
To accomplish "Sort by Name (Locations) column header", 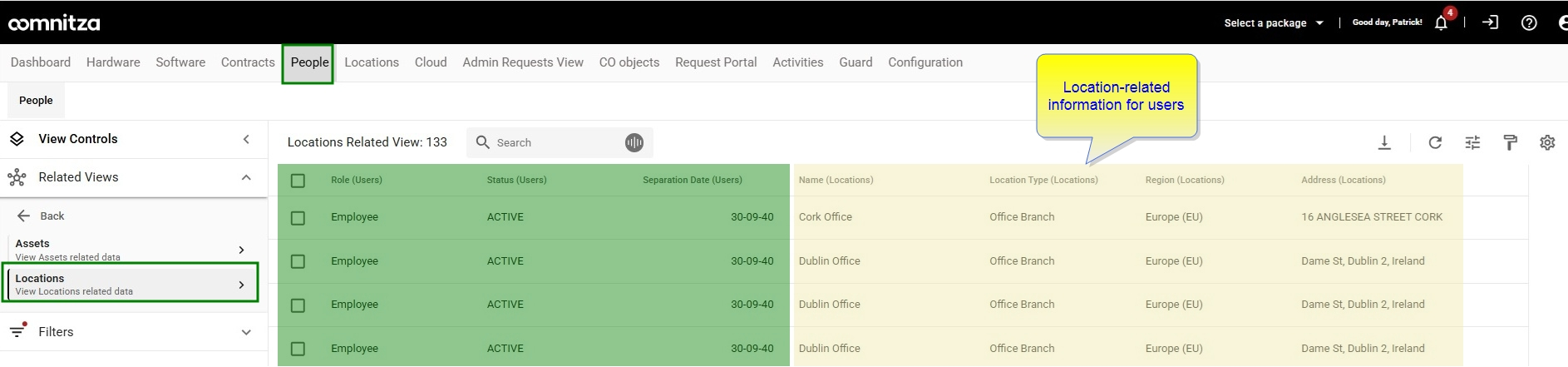I will (836, 180).
